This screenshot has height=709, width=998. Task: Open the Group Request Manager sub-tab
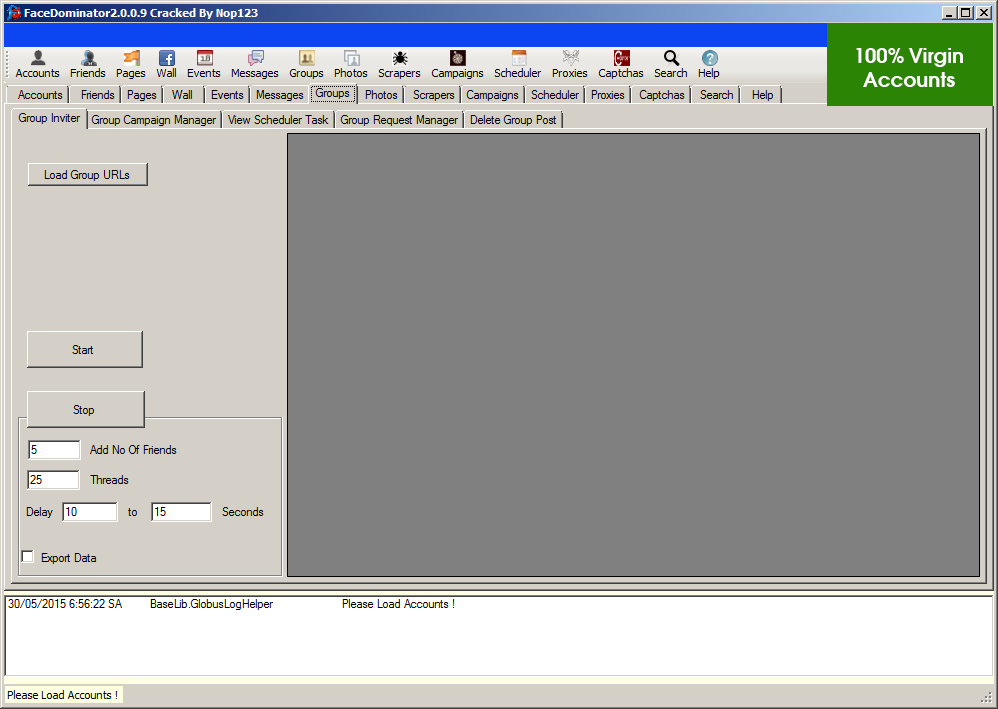pos(399,120)
